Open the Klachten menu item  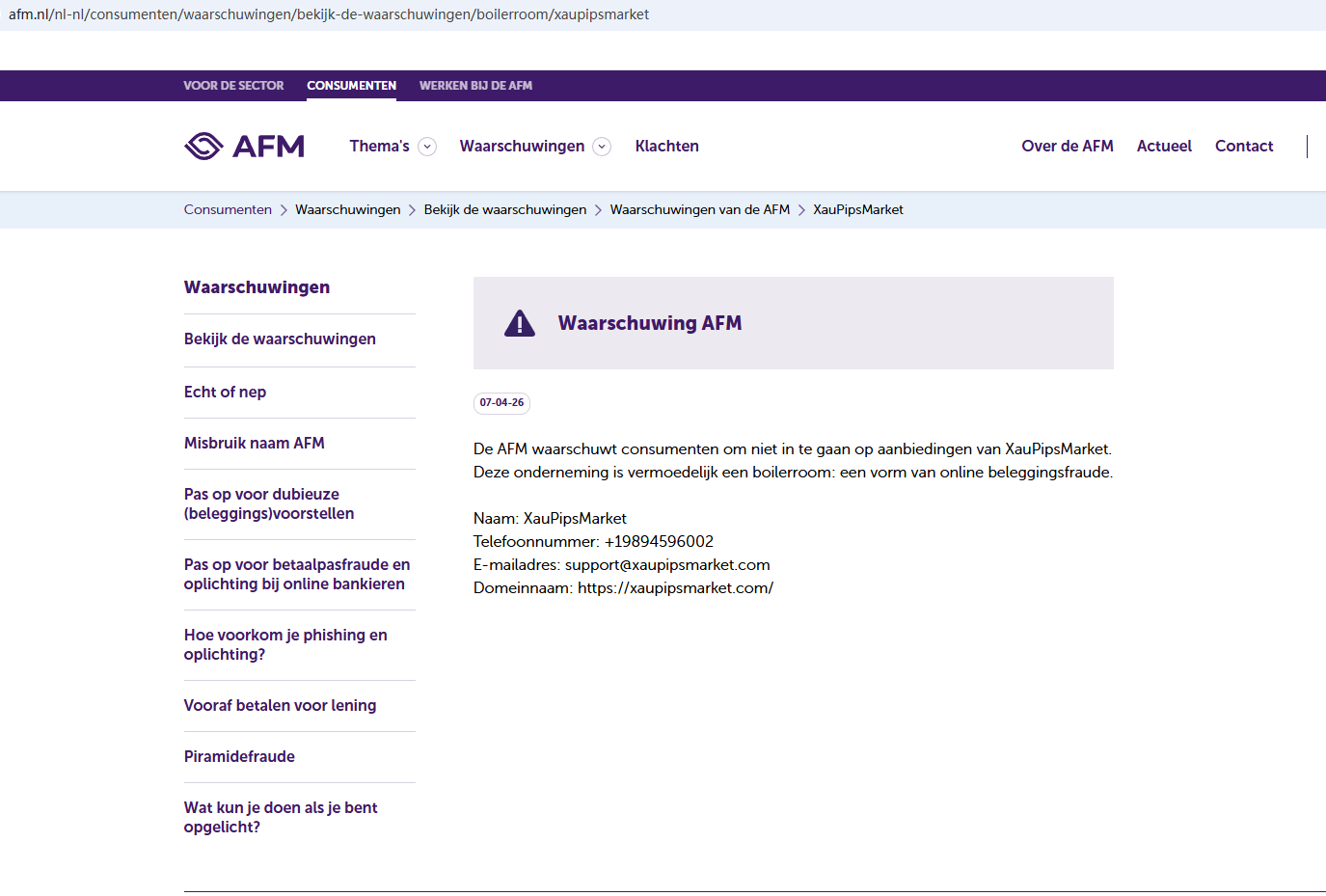(666, 147)
